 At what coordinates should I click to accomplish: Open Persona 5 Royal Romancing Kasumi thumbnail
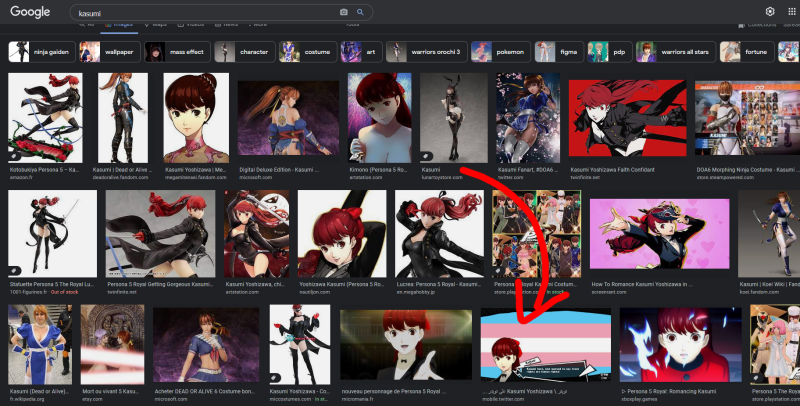681,345
